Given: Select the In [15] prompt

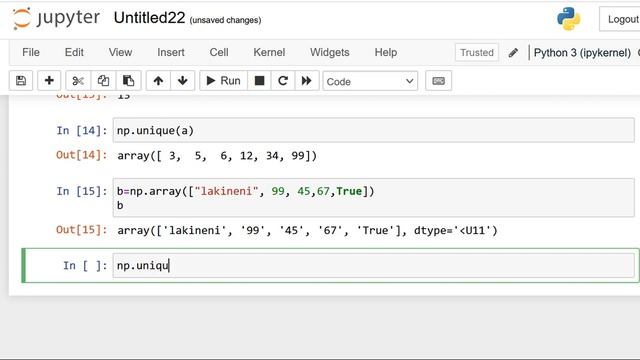Looking at the screenshot, I should tap(82, 191).
